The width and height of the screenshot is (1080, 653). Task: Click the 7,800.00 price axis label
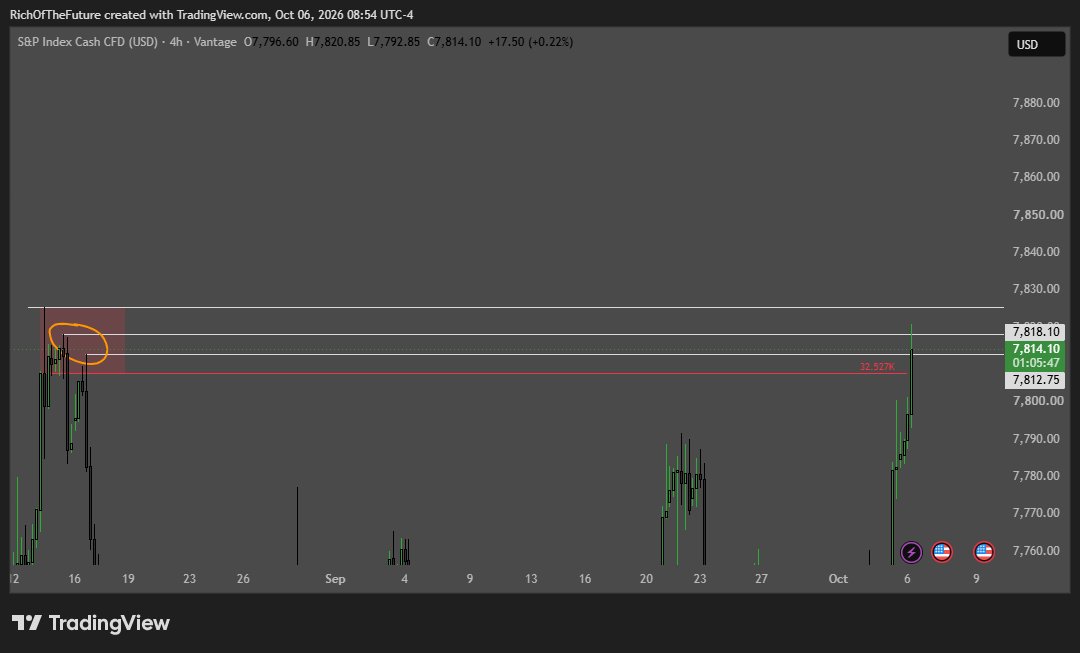[1036, 401]
